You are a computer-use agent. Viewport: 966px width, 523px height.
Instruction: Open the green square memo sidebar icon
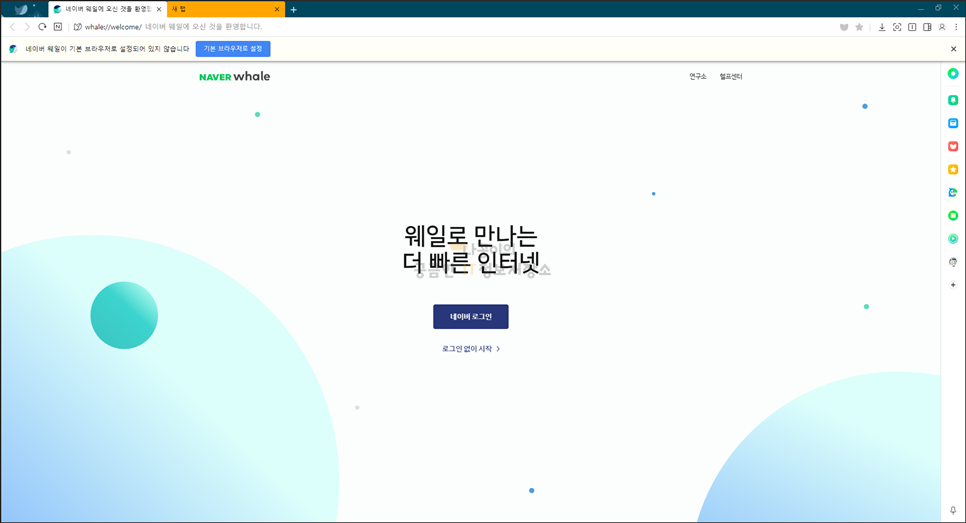[953, 216]
